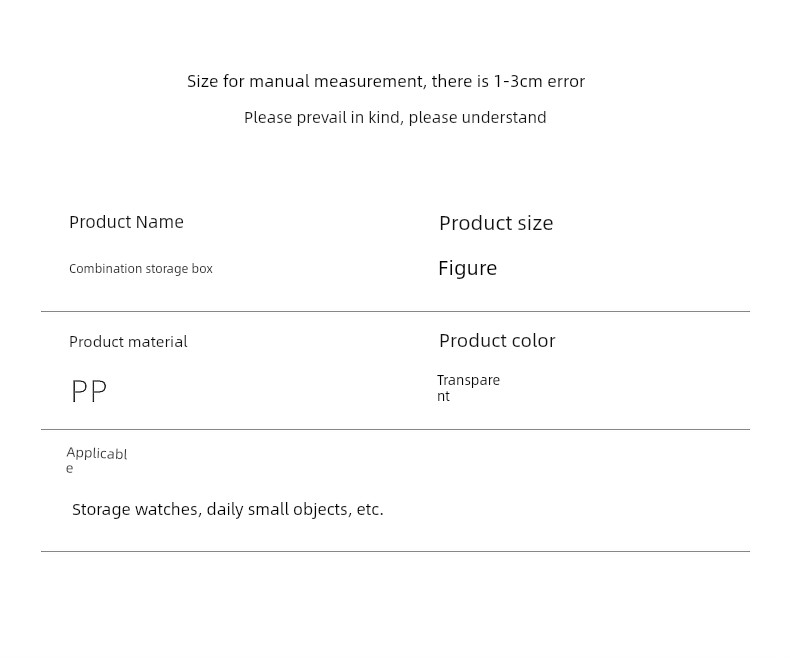Click the 'PP' material value
This screenshot has height=659, width=790.
[x=89, y=392]
